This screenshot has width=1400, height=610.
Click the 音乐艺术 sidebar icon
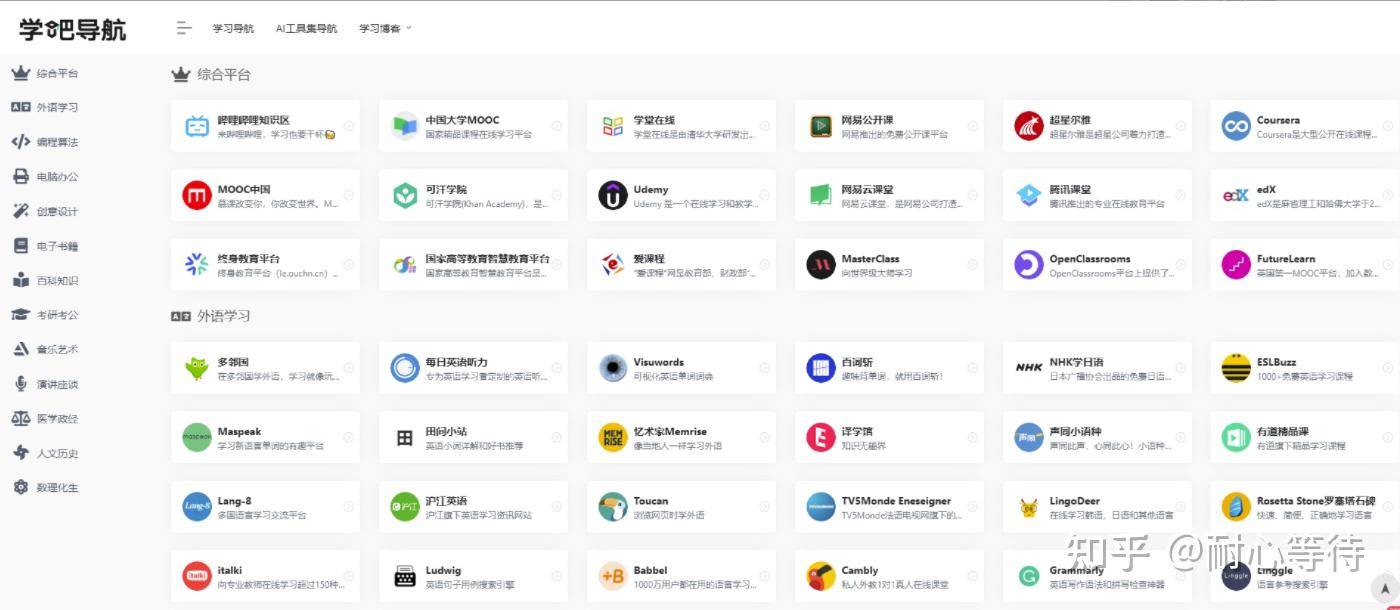(x=20, y=350)
